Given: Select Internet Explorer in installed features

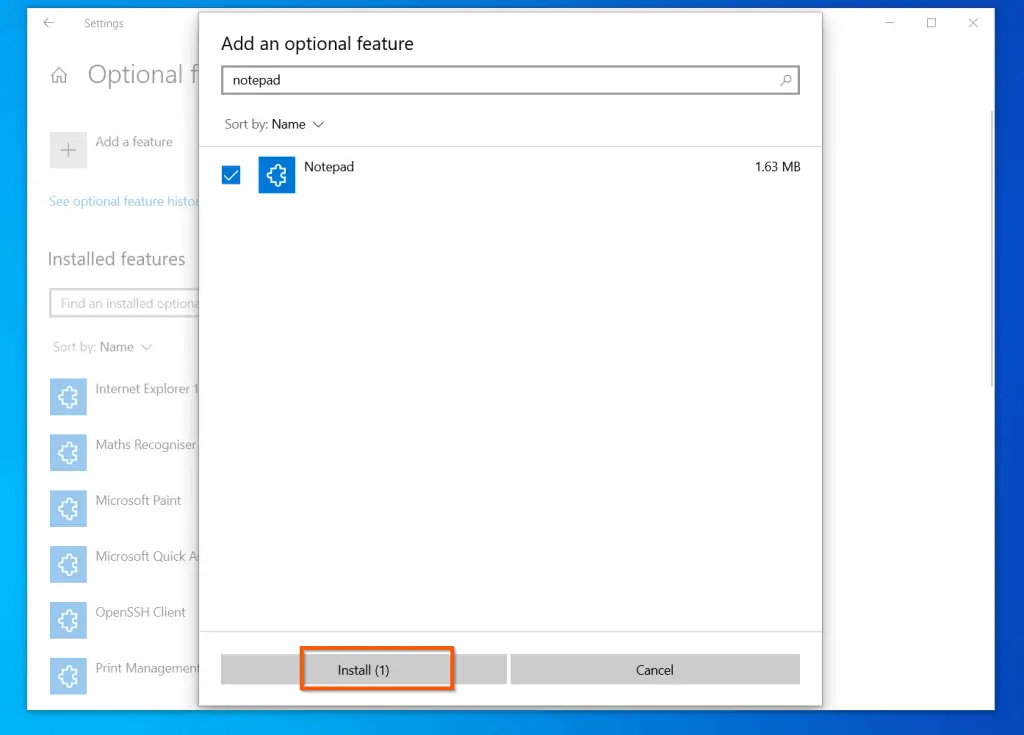Looking at the screenshot, I should click(147, 389).
